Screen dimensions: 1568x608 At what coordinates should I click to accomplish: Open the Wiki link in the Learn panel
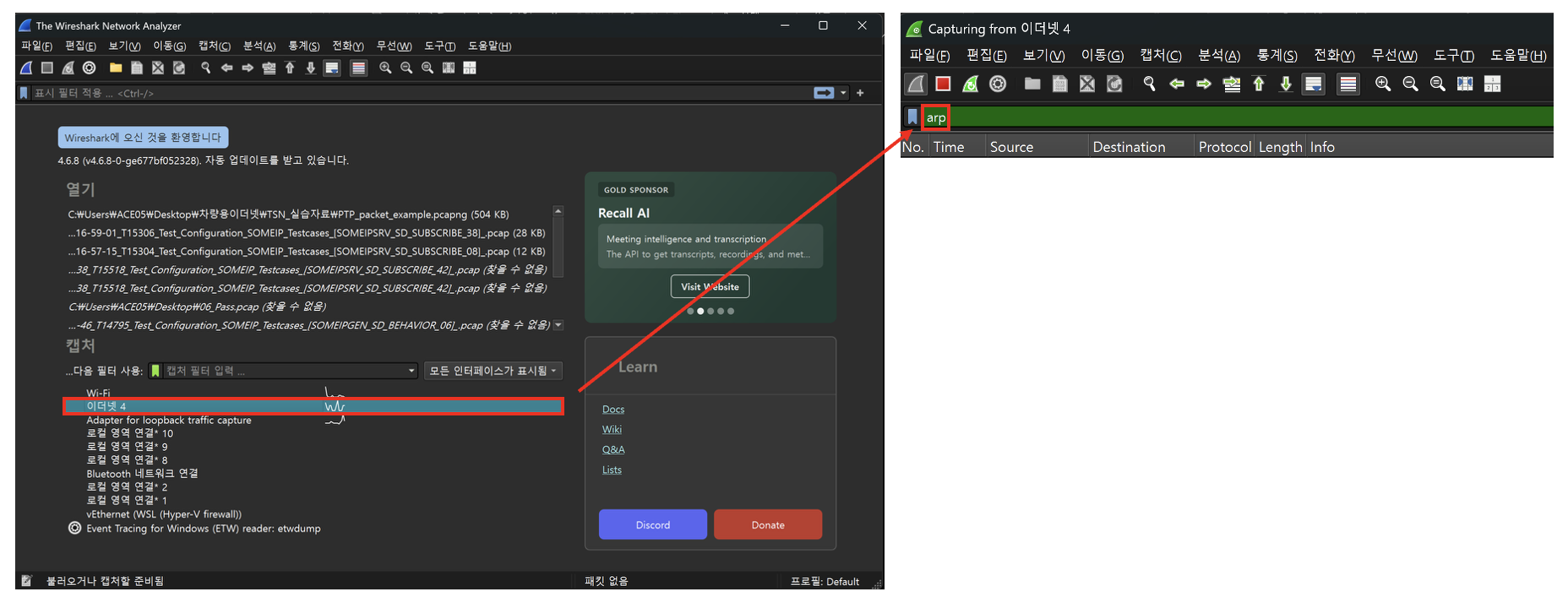tap(612, 430)
